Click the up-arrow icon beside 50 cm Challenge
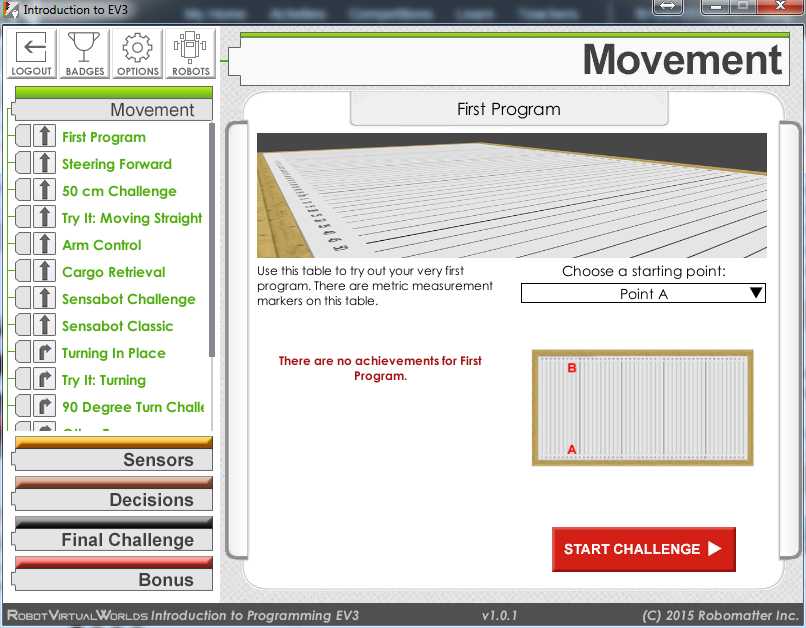Screen dimensions: 806x628 (x=45, y=191)
